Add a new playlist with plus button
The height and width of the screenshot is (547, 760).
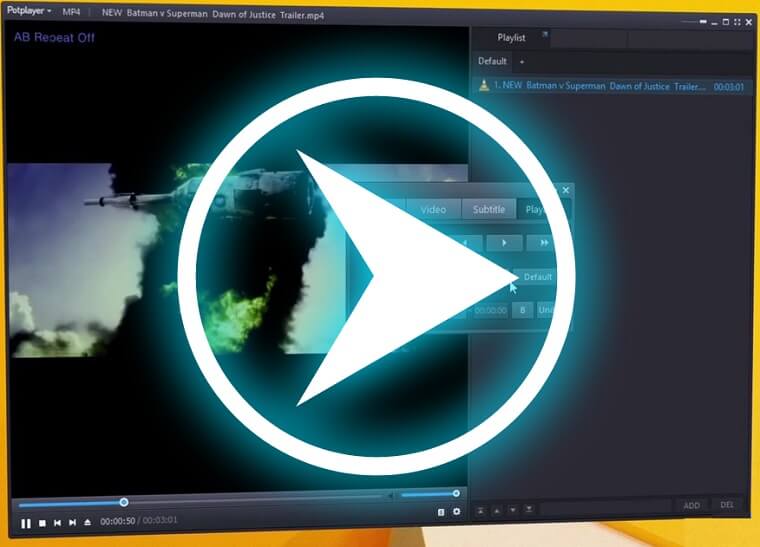click(x=522, y=62)
